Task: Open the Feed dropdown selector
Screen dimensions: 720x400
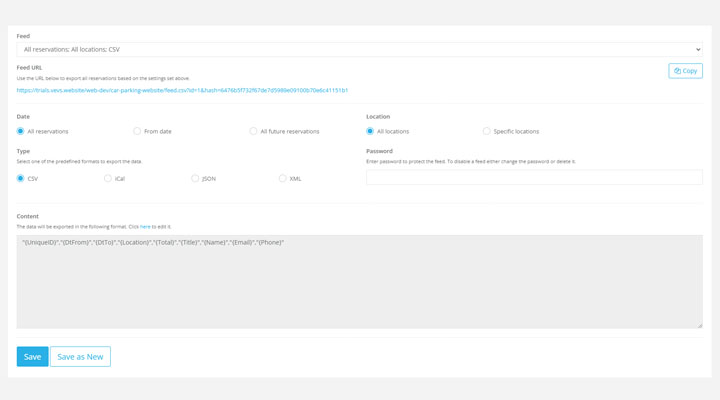Action: 360,50
